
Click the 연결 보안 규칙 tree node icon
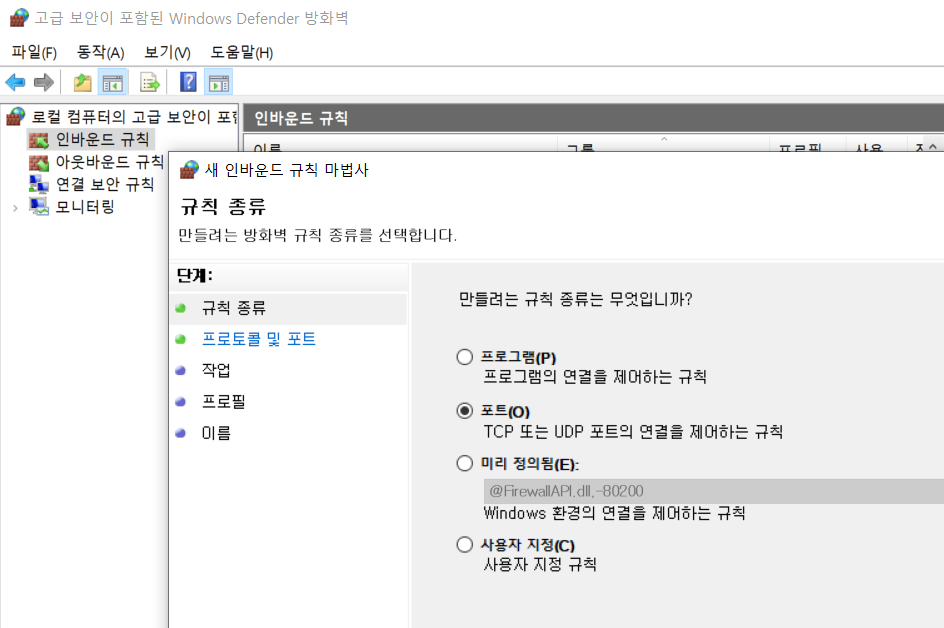tap(39, 184)
